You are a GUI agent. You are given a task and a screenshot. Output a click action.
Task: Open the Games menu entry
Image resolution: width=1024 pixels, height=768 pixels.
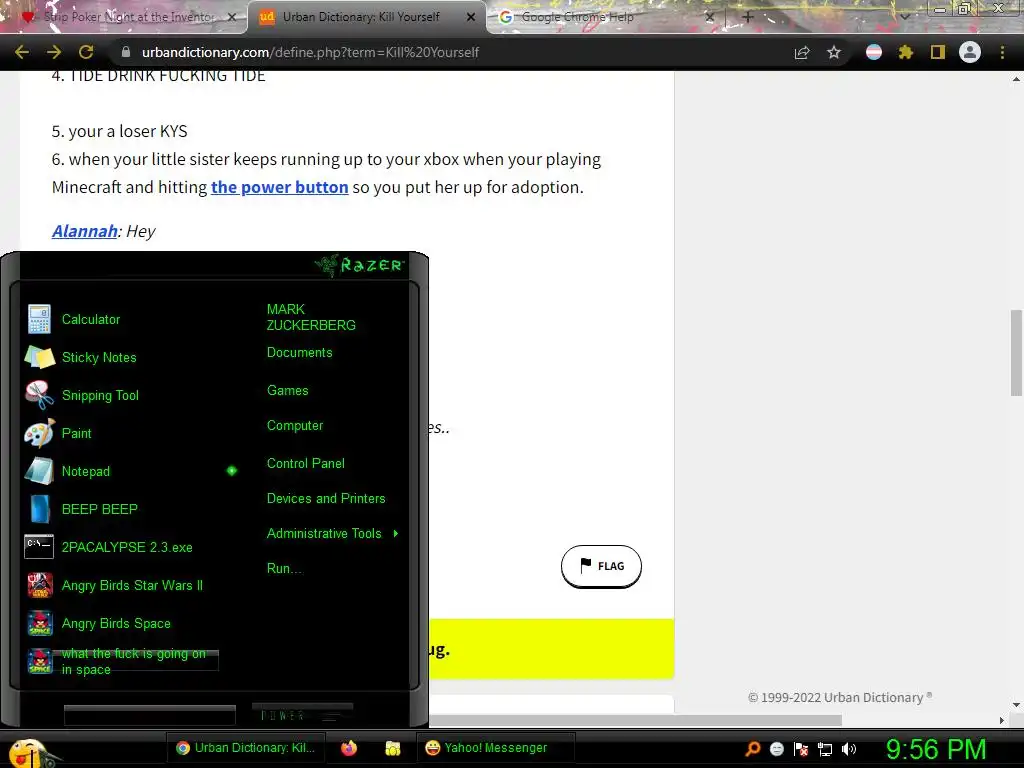287,391
